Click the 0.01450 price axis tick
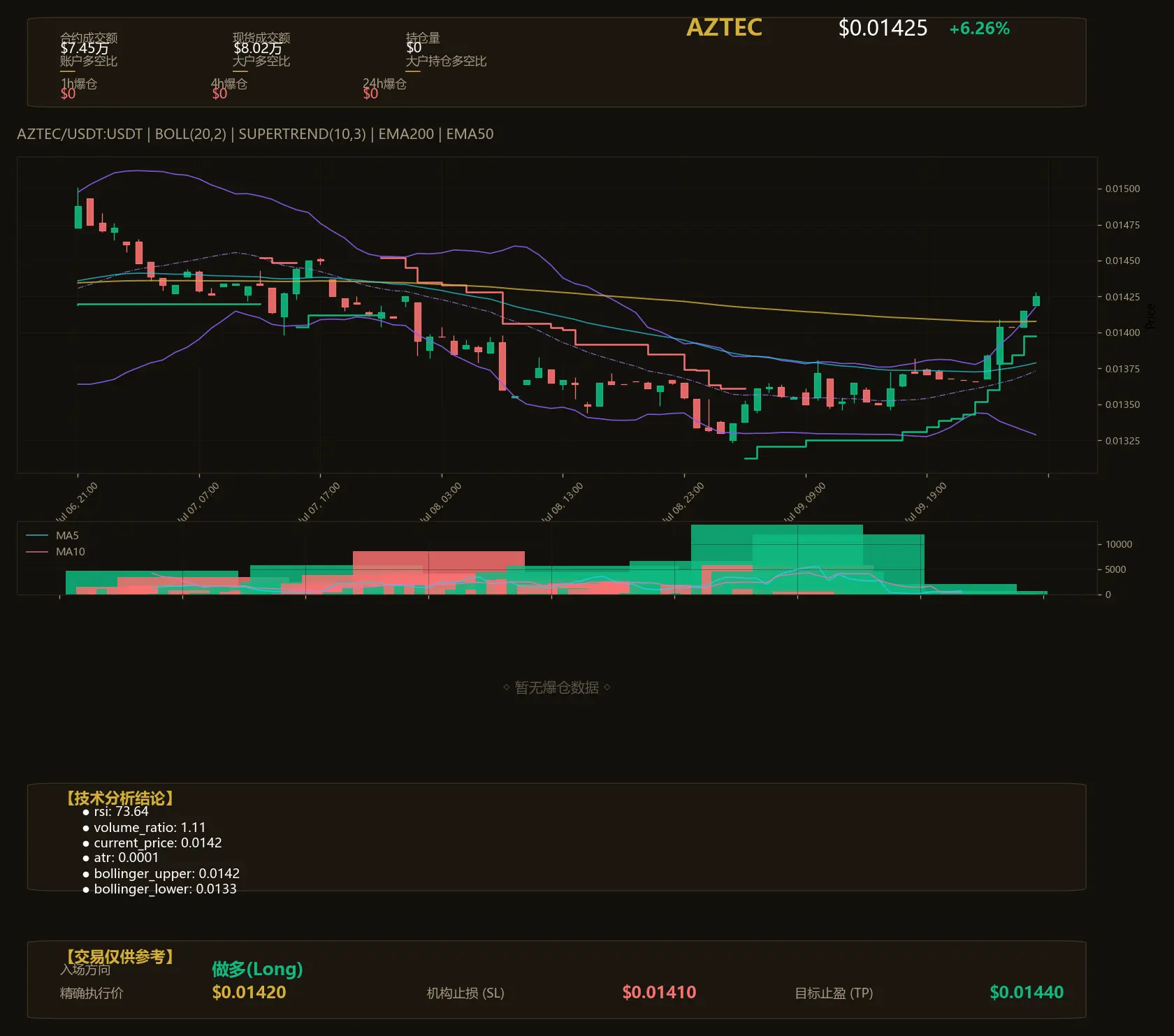The width and height of the screenshot is (1174, 1036). pos(1122,261)
